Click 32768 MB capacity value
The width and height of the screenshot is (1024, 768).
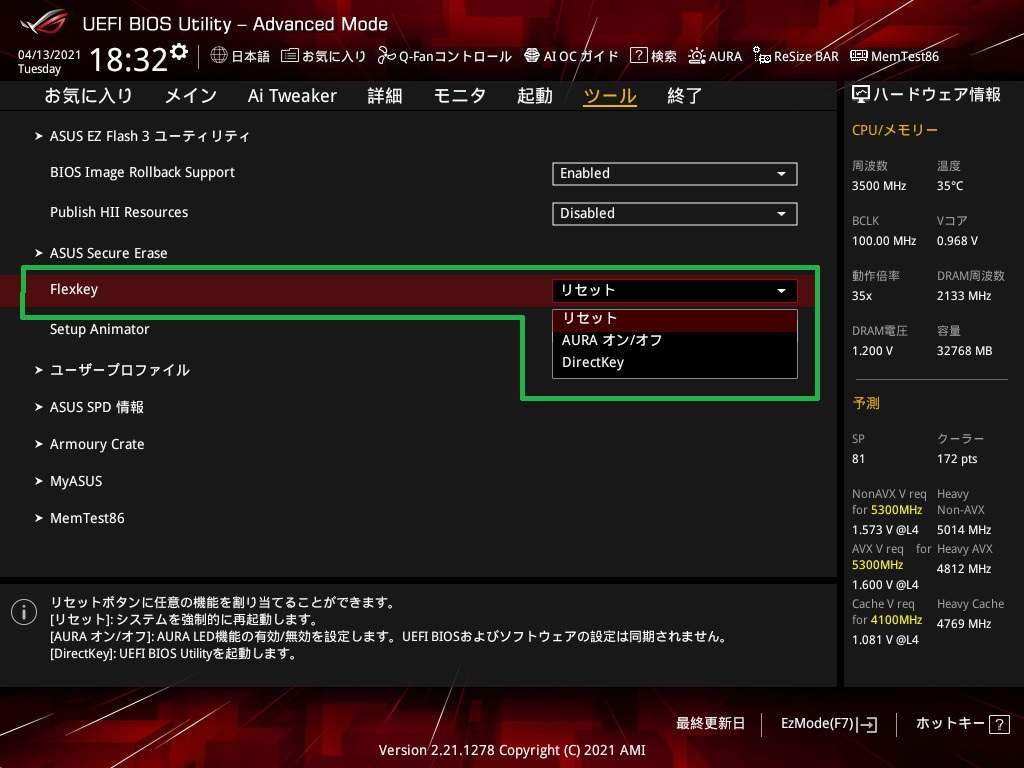pos(964,351)
